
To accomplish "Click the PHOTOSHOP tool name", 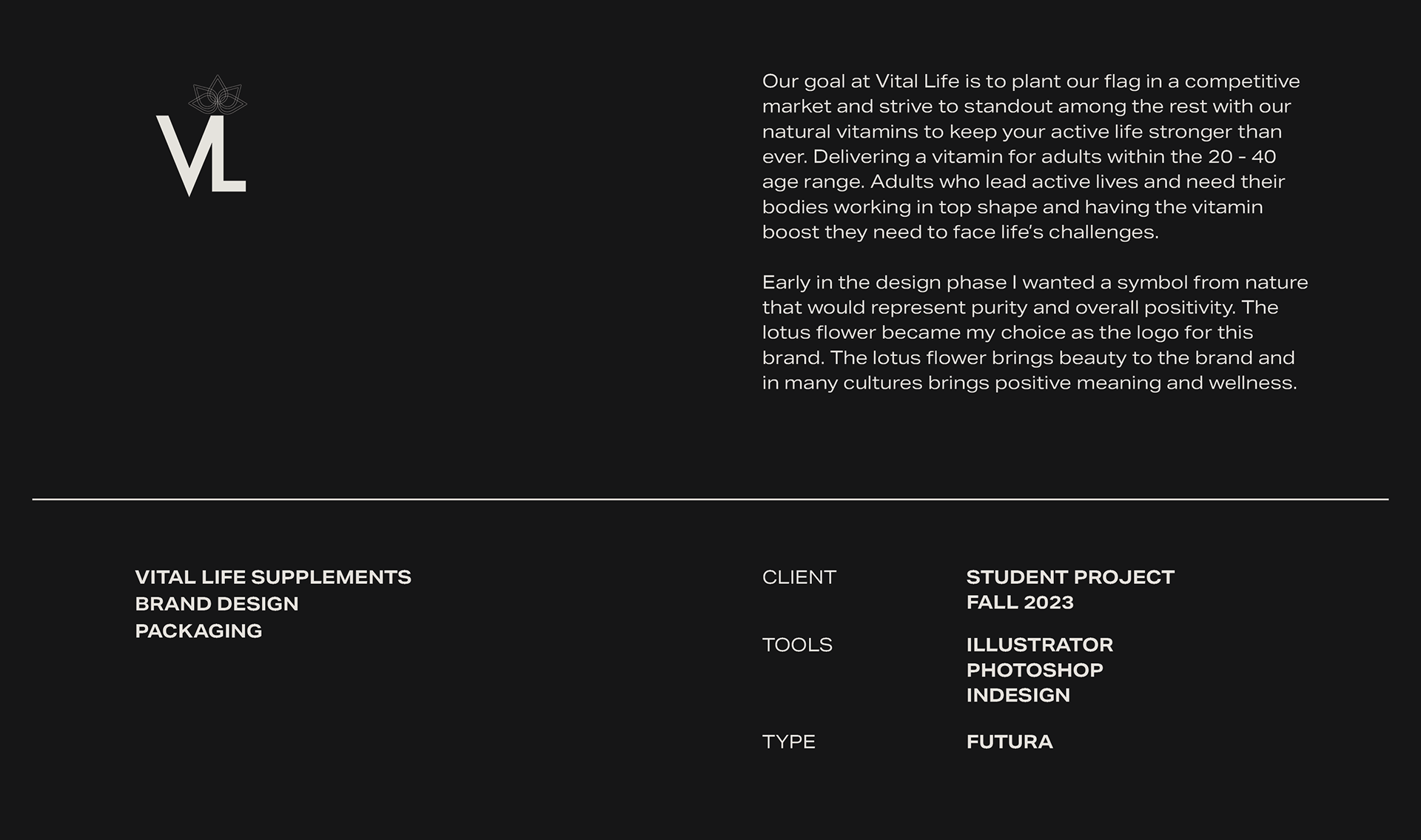I will [x=1034, y=670].
